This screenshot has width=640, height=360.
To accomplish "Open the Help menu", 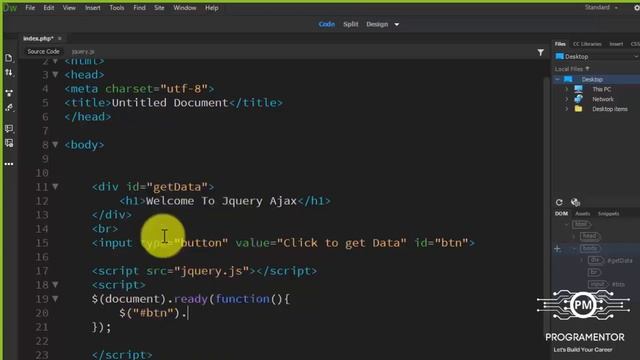I will coord(211,8).
